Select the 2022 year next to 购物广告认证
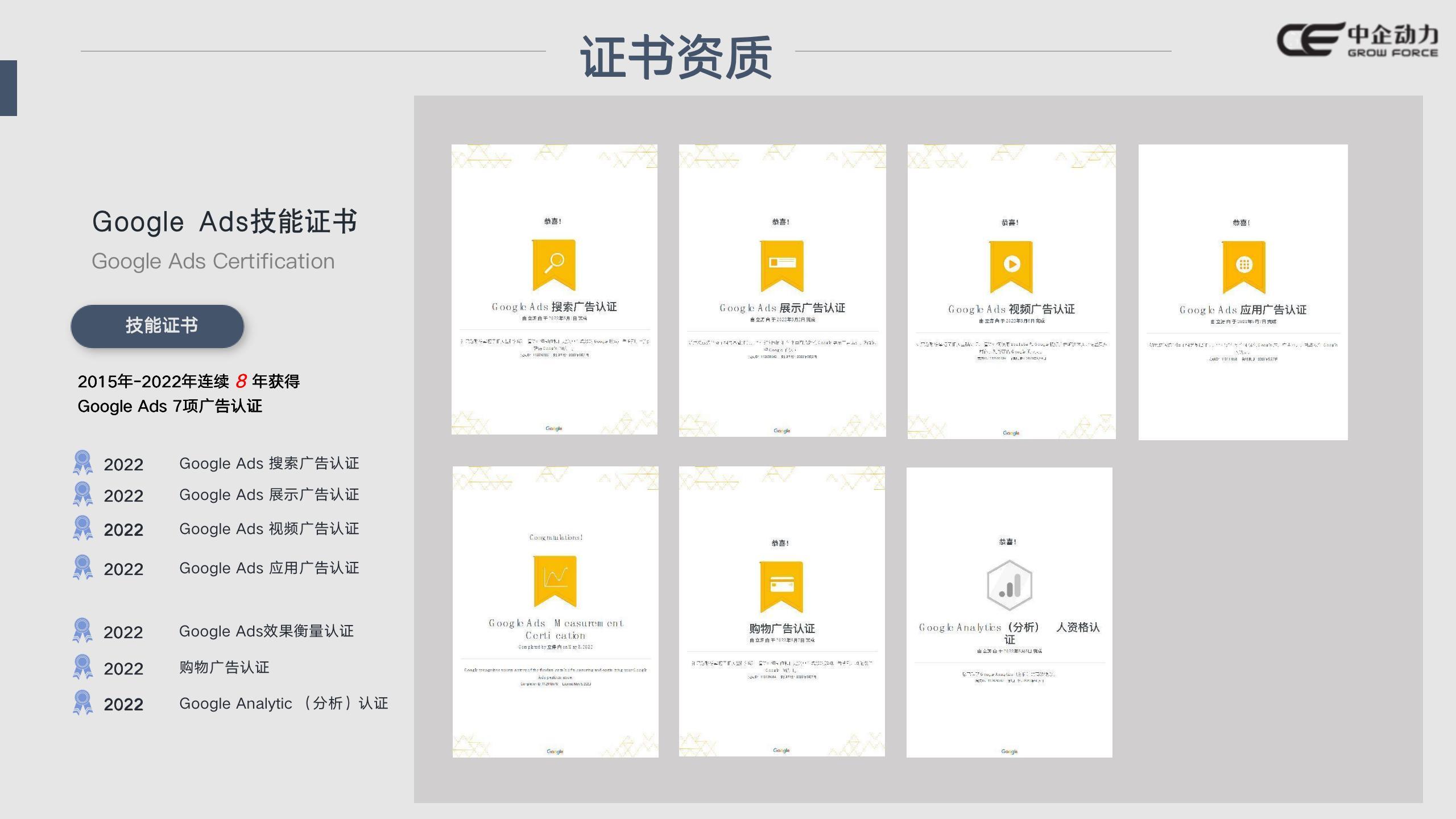1456x819 pixels. point(123,669)
